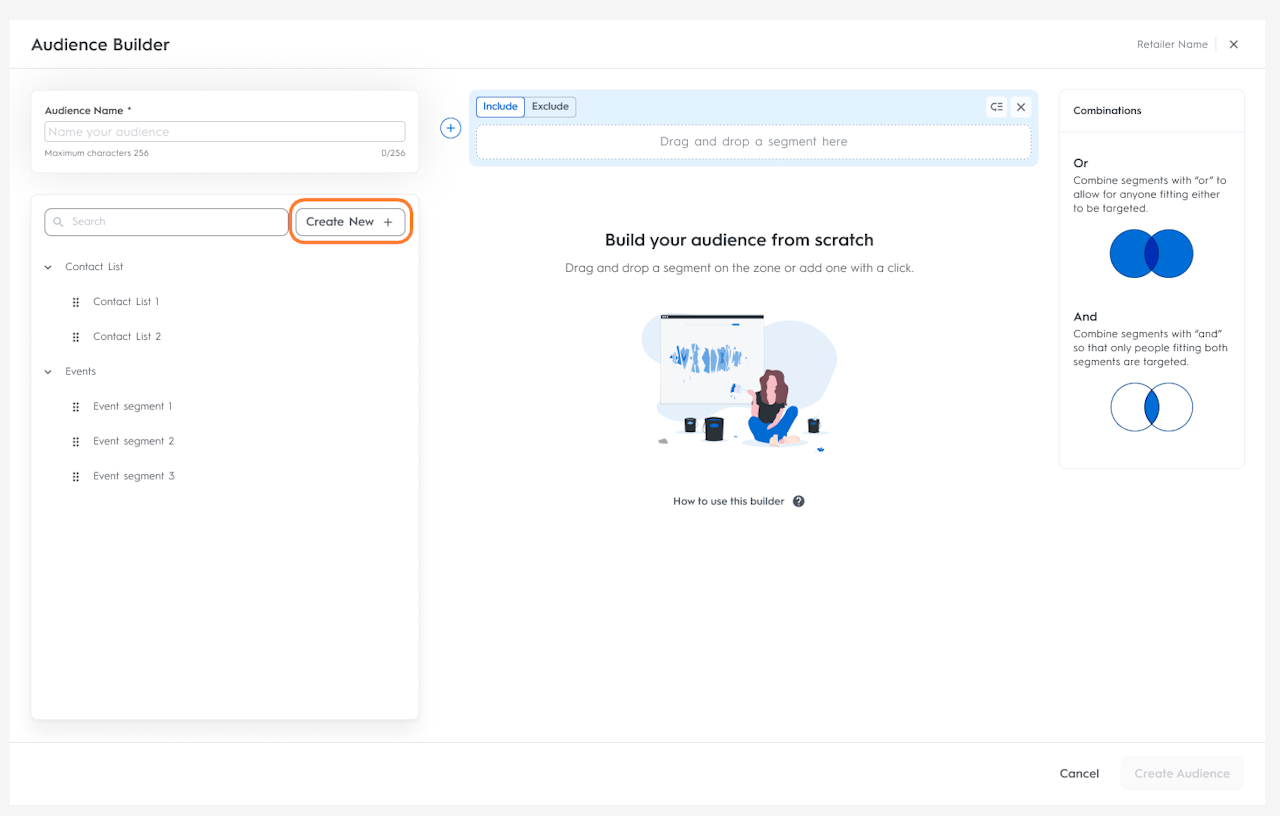Select the Event segment 2 item
This screenshot has width=1280, height=816.
[x=134, y=441]
